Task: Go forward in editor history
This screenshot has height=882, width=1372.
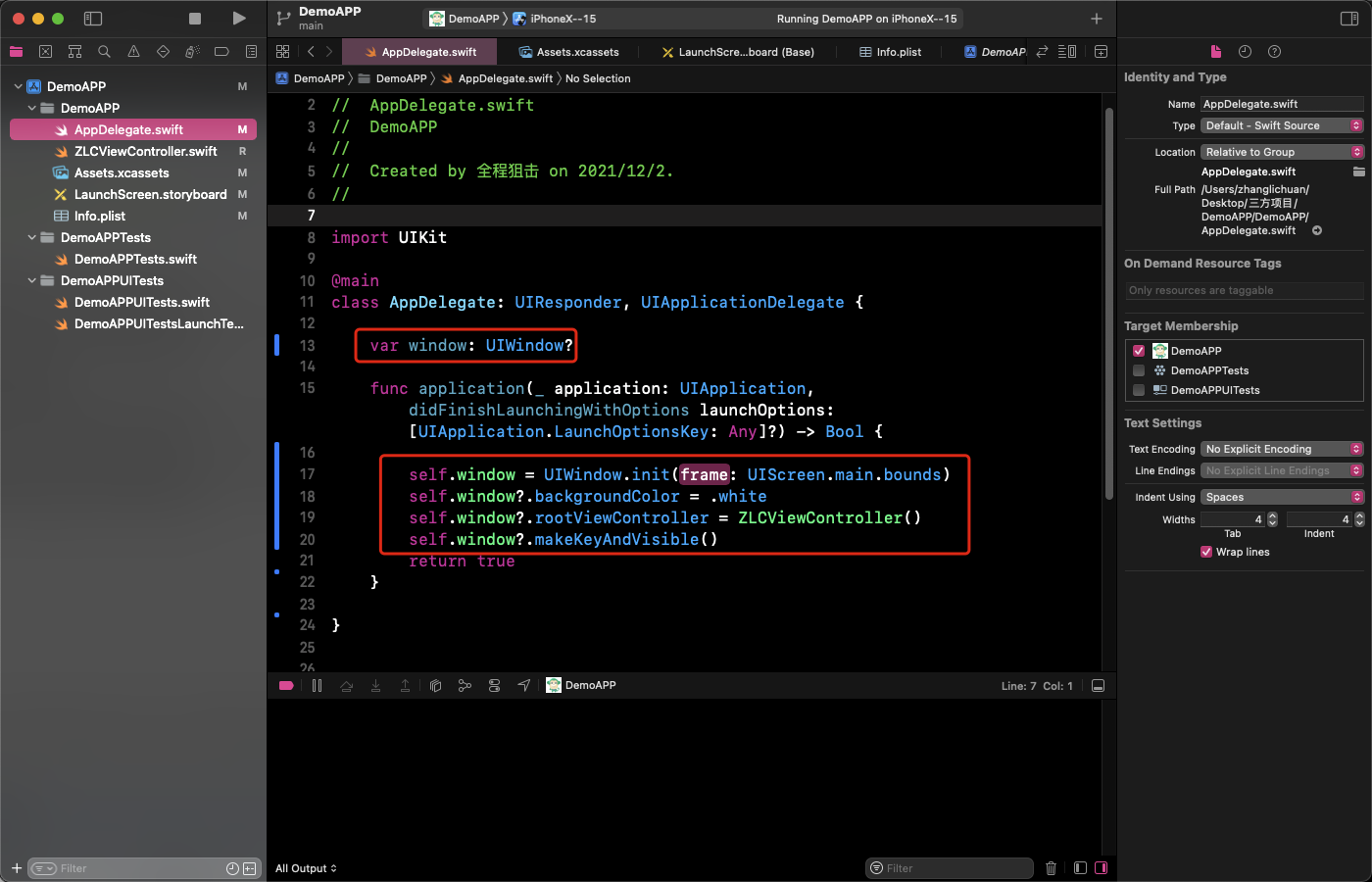Action: pyautogui.click(x=329, y=51)
